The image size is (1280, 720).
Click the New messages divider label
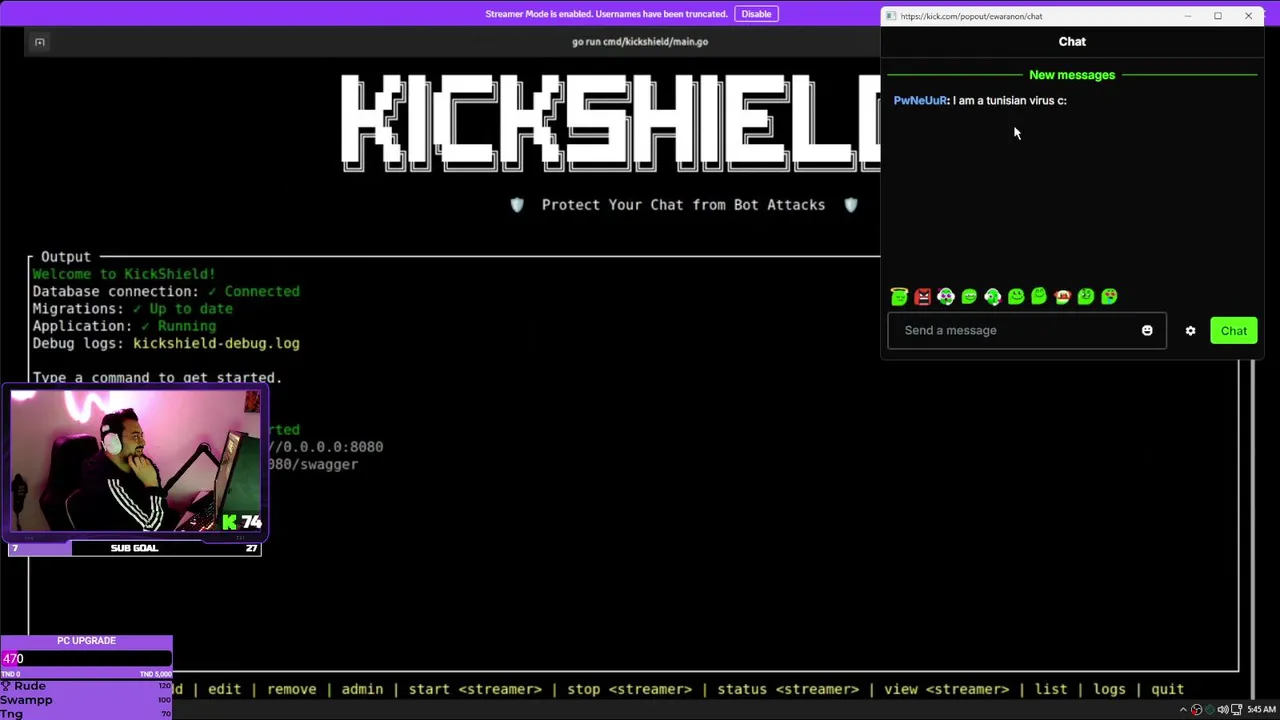[x=1072, y=75]
